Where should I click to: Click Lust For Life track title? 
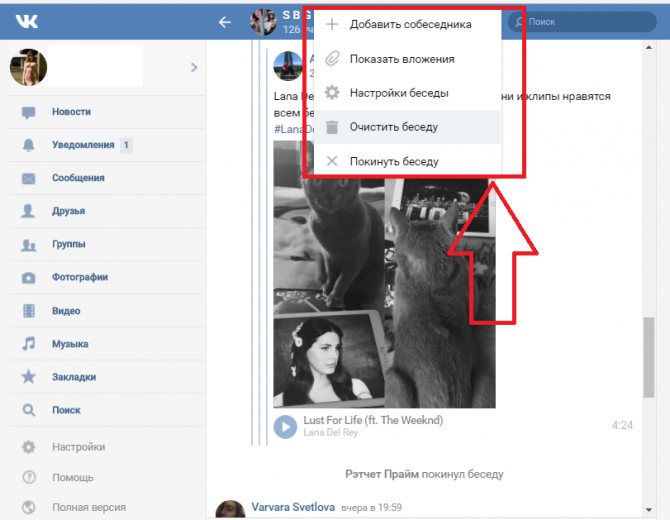tap(373, 420)
